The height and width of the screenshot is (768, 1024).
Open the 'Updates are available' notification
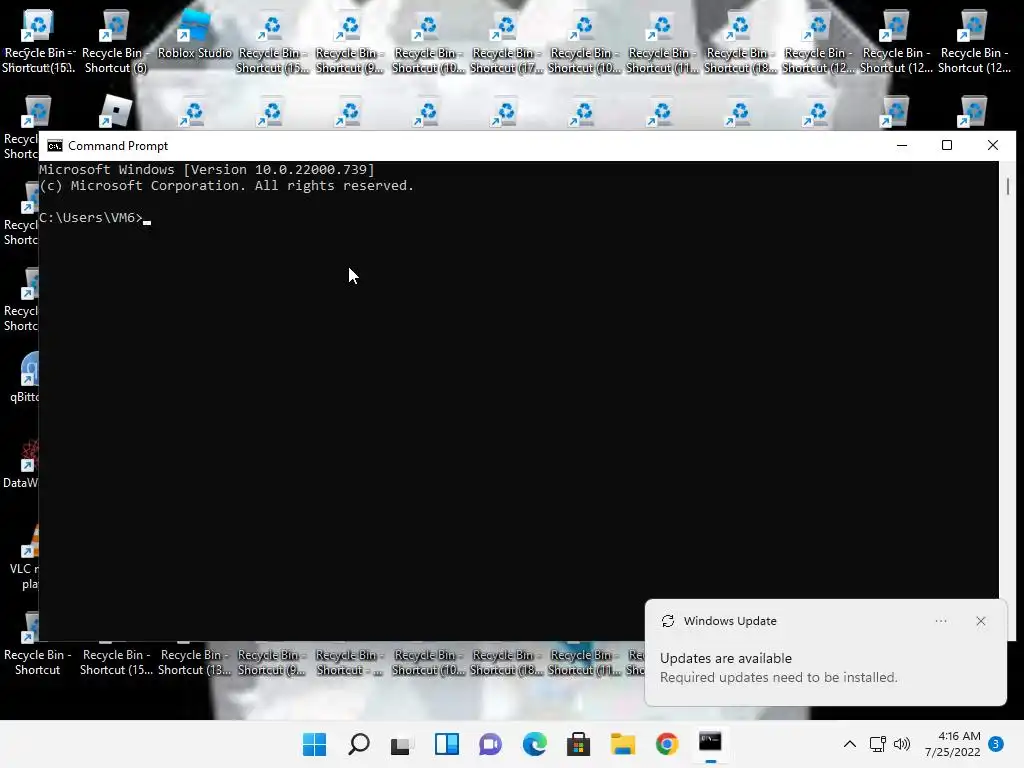[778, 667]
